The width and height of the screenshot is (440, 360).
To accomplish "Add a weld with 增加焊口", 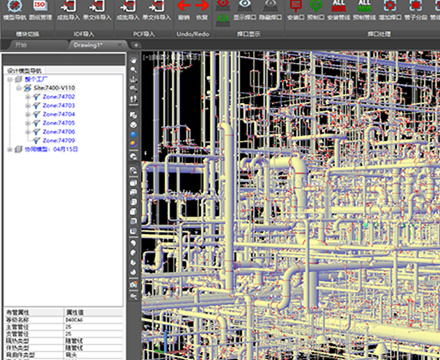I will point(390,10).
